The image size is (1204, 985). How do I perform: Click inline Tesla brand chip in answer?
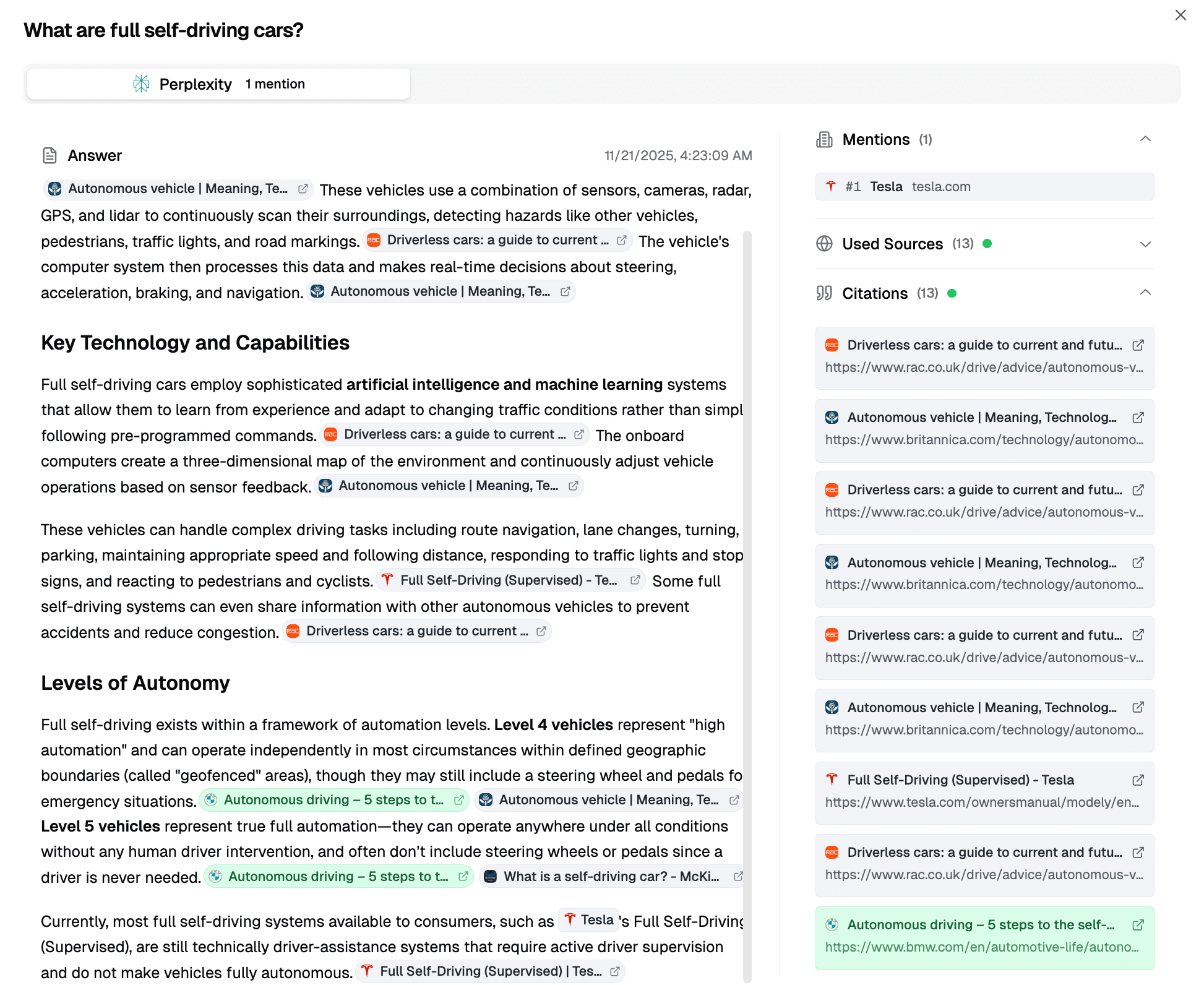[588, 920]
